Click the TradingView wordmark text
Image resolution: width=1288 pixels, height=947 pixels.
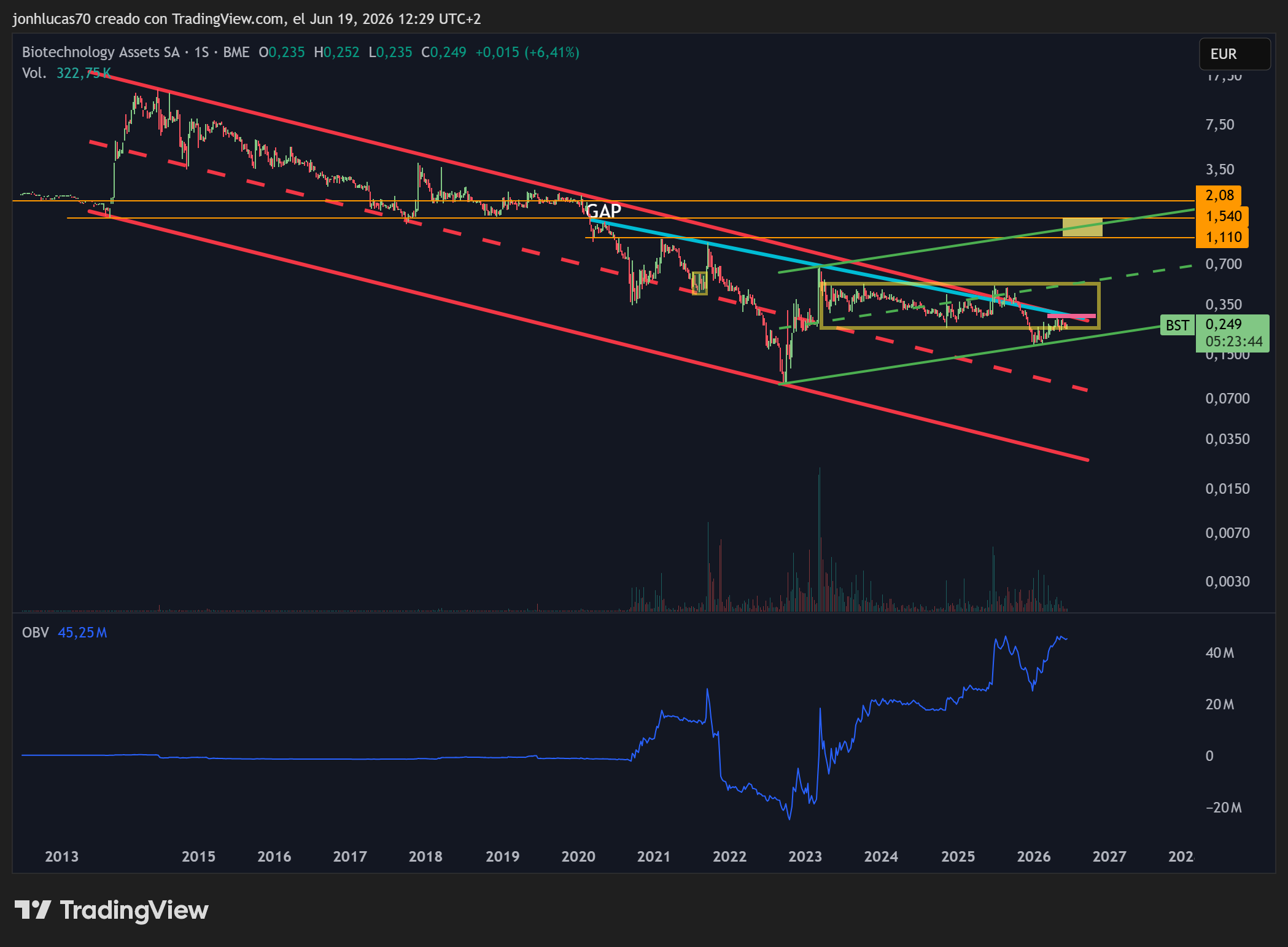pyautogui.click(x=134, y=910)
